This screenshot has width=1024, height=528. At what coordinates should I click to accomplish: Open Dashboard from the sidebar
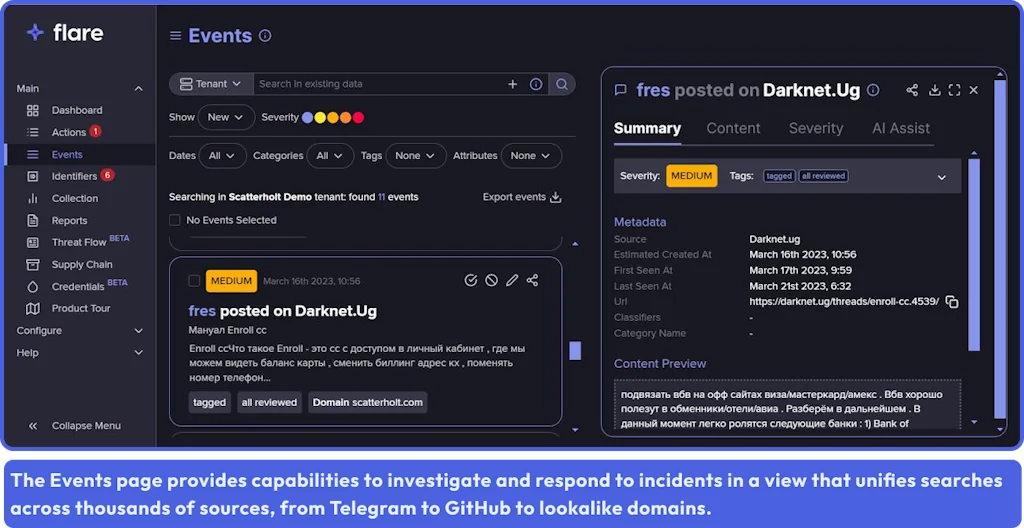pos(76,110)
